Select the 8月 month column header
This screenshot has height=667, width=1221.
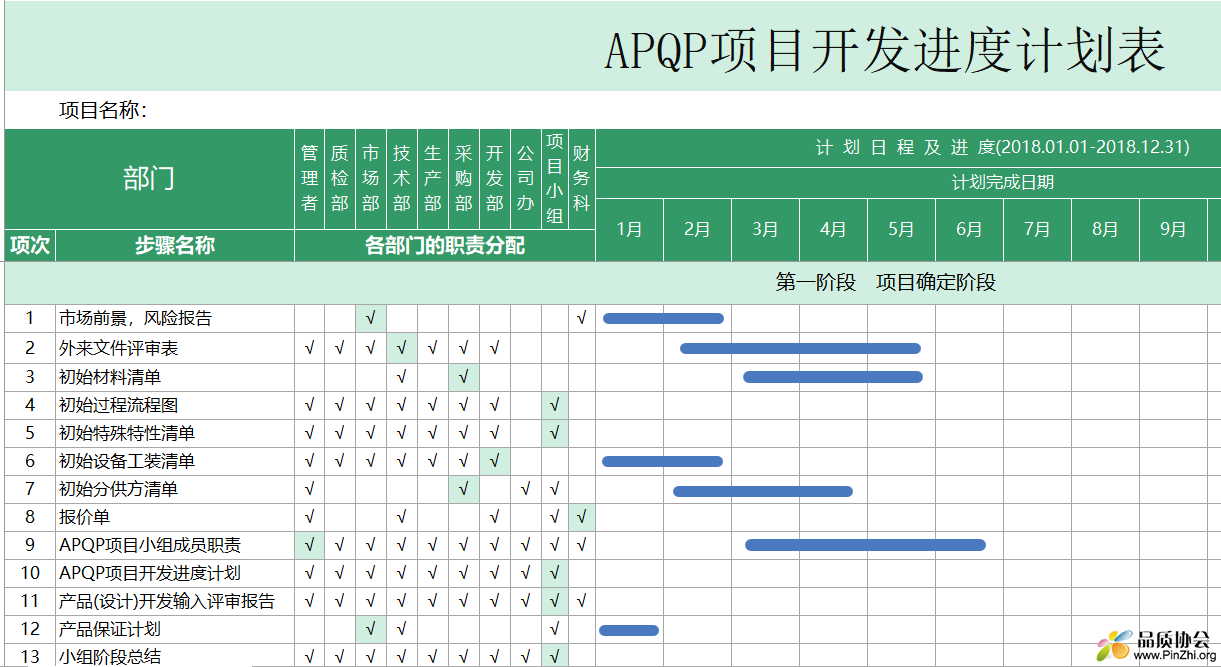1106,230
